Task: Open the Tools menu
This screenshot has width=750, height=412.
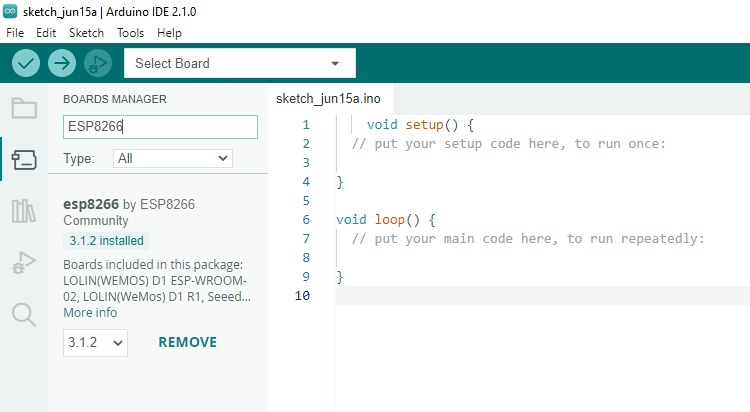Action: click(x=131, y=33)
